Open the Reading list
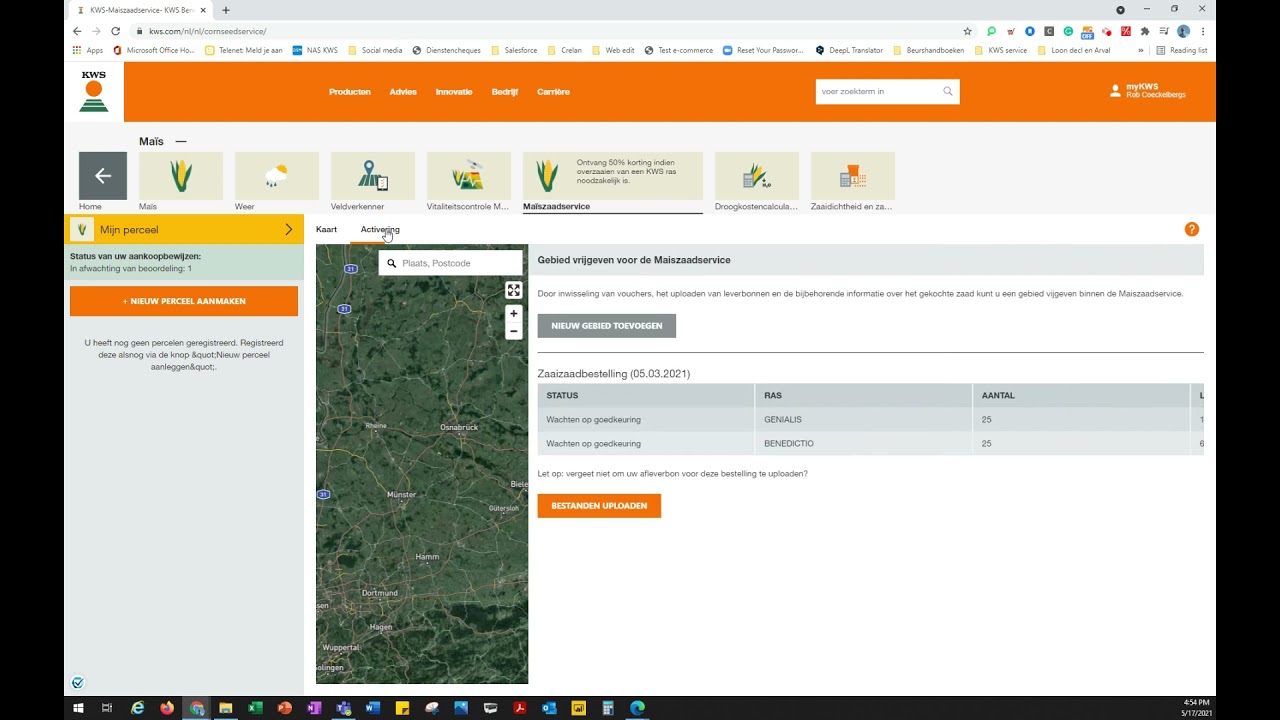1280x720 pixels. click(1182, 50)
